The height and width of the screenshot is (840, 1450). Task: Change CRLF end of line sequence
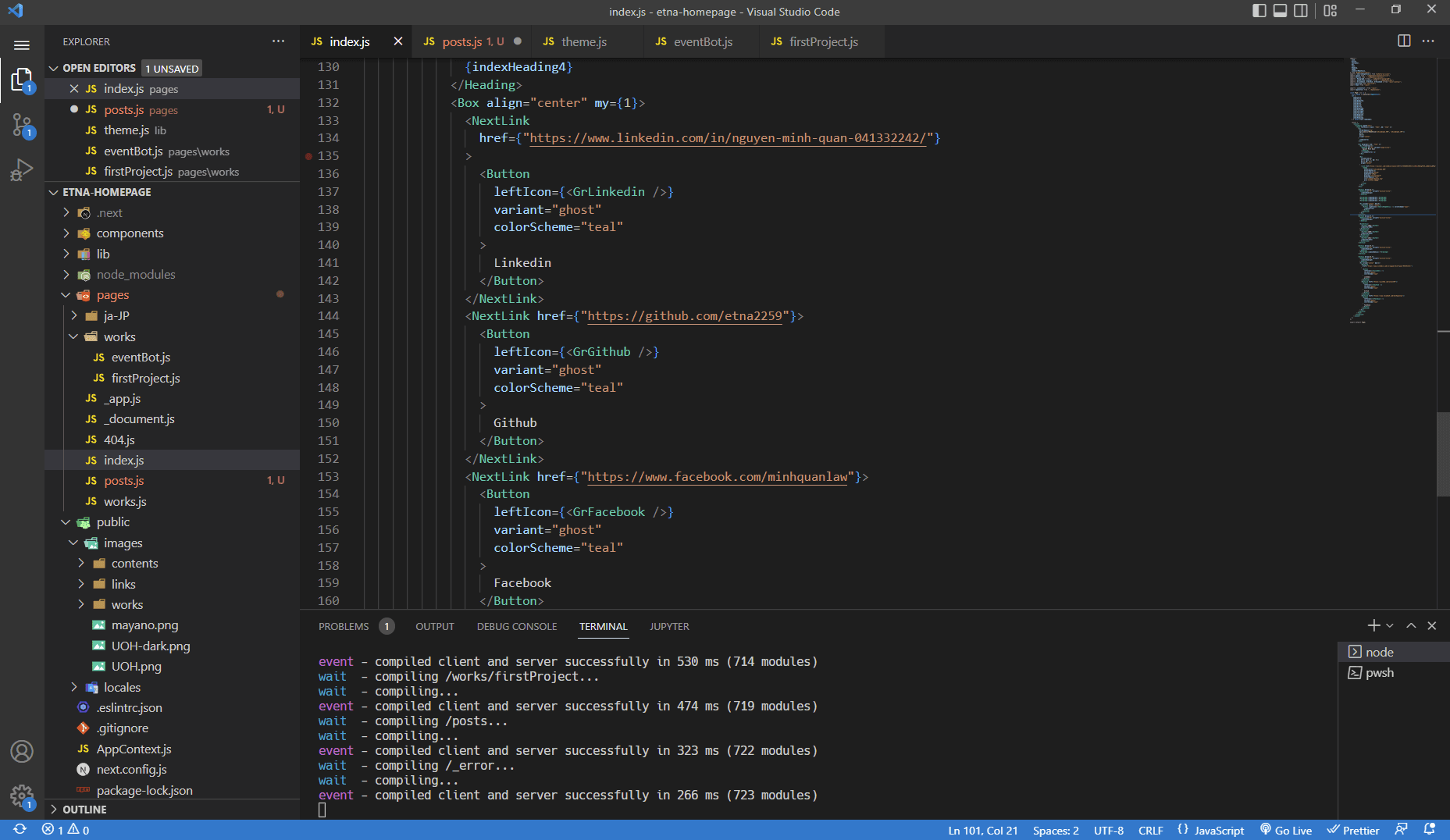[x=1151, y=830]
